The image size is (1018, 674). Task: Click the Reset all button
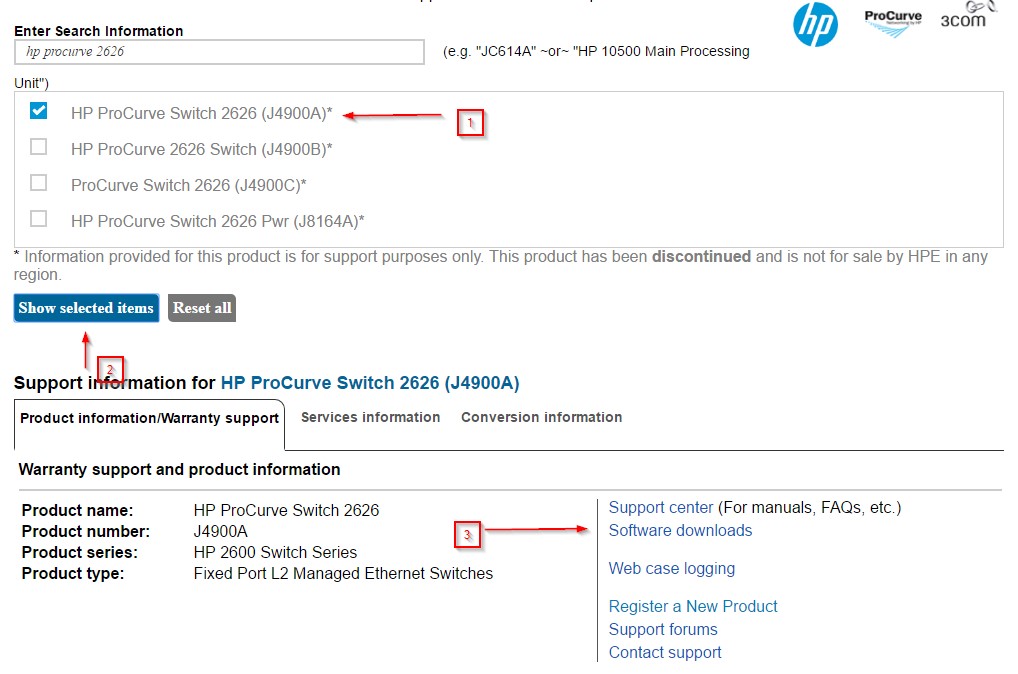point(202,308)
